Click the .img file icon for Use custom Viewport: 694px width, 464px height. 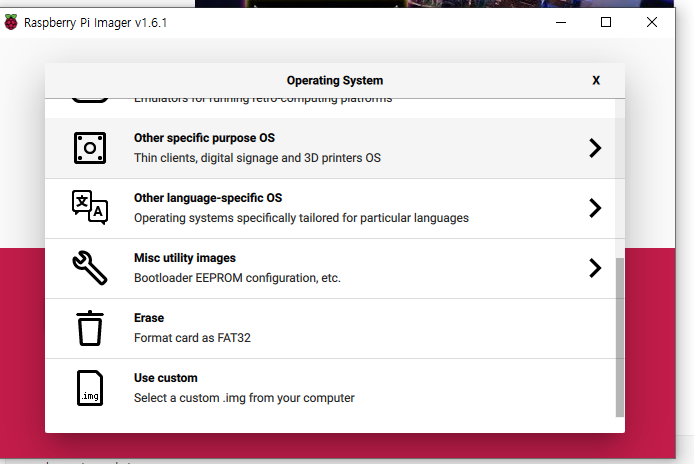(90, 388)
